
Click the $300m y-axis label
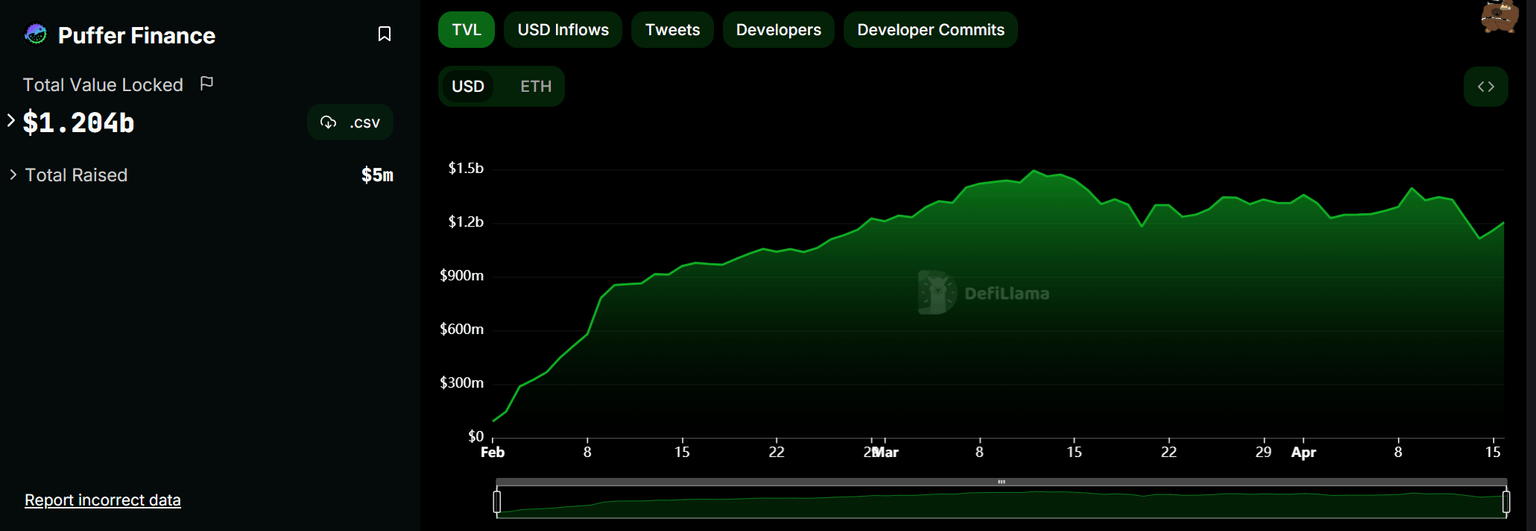coord(462,383)
